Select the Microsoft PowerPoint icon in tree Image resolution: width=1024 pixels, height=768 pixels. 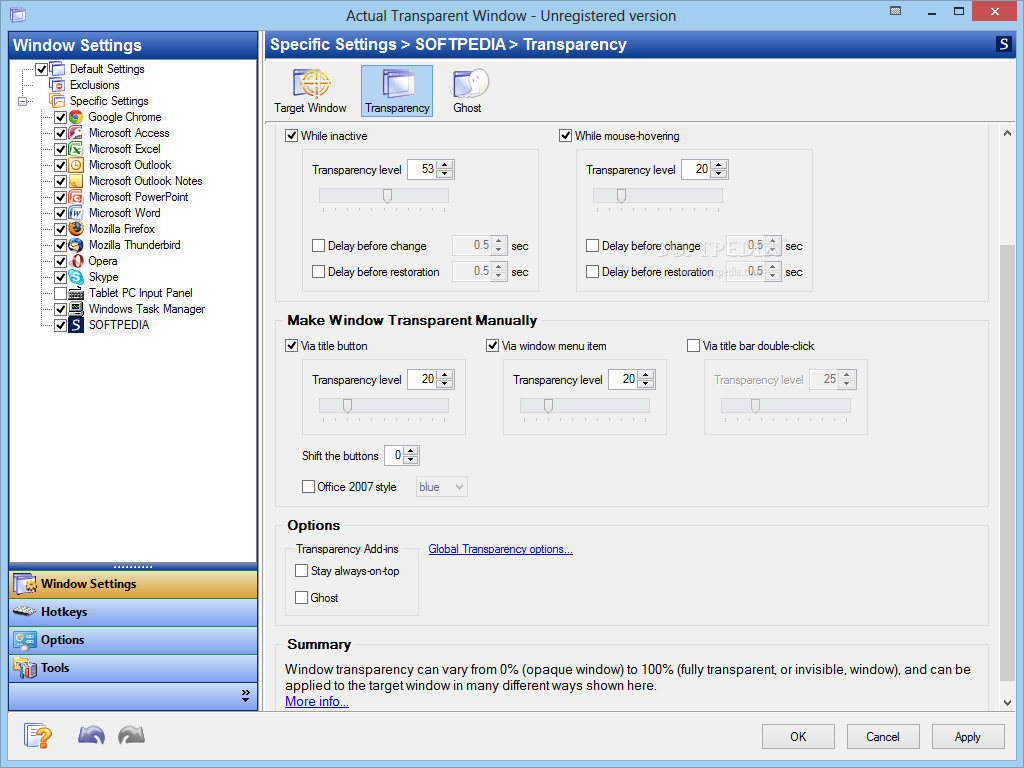76,197
